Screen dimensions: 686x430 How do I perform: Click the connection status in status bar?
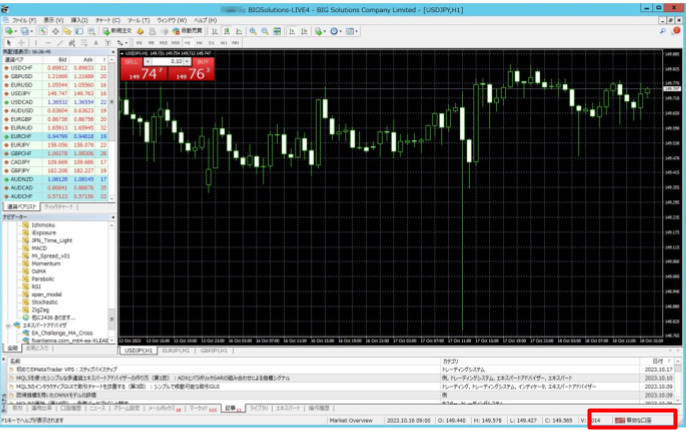coord(634,423)
